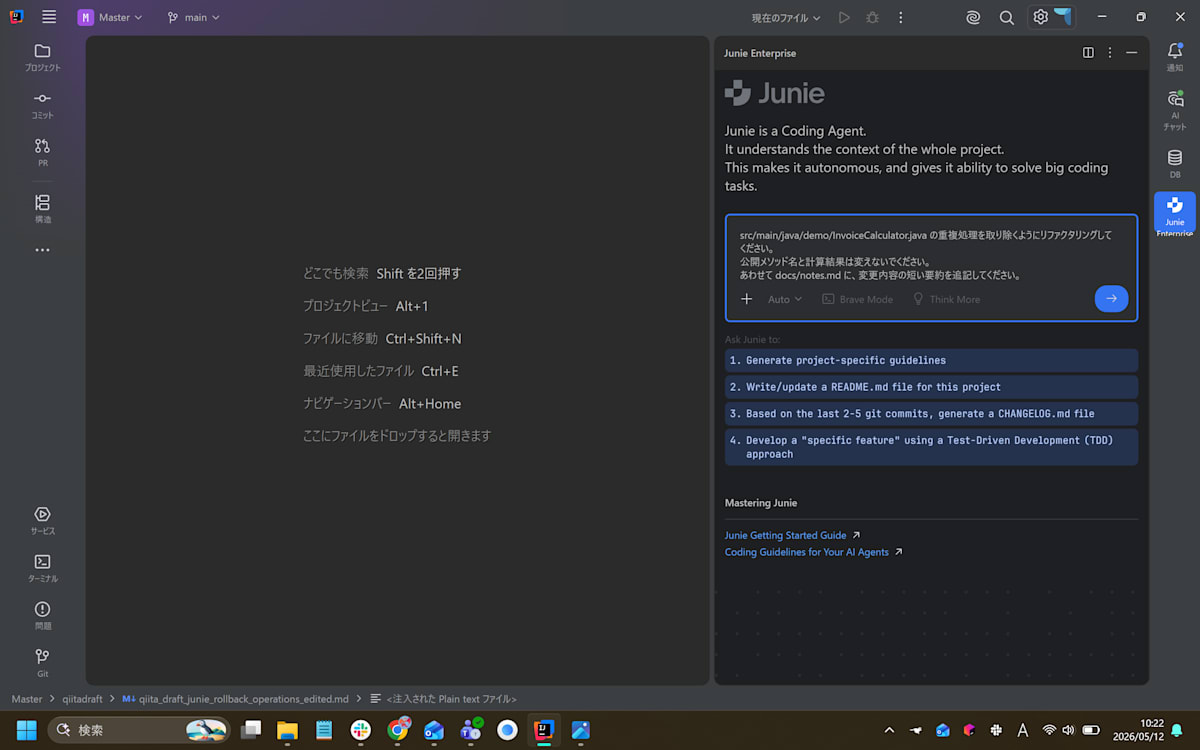Open the Windows Start menu
The height and width of the screenshot is (750, 1200).
(26, 730)
